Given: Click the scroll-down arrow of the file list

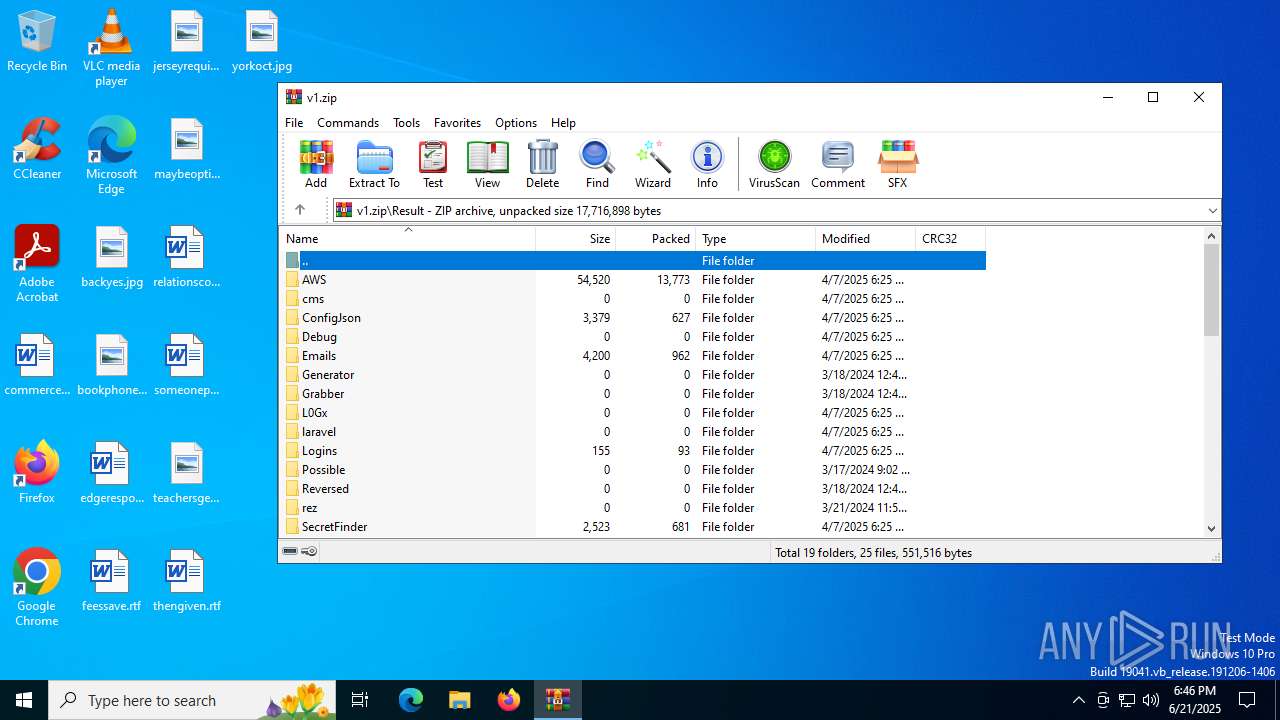Looking at the screenshot, I should [x=1211, y=528].
